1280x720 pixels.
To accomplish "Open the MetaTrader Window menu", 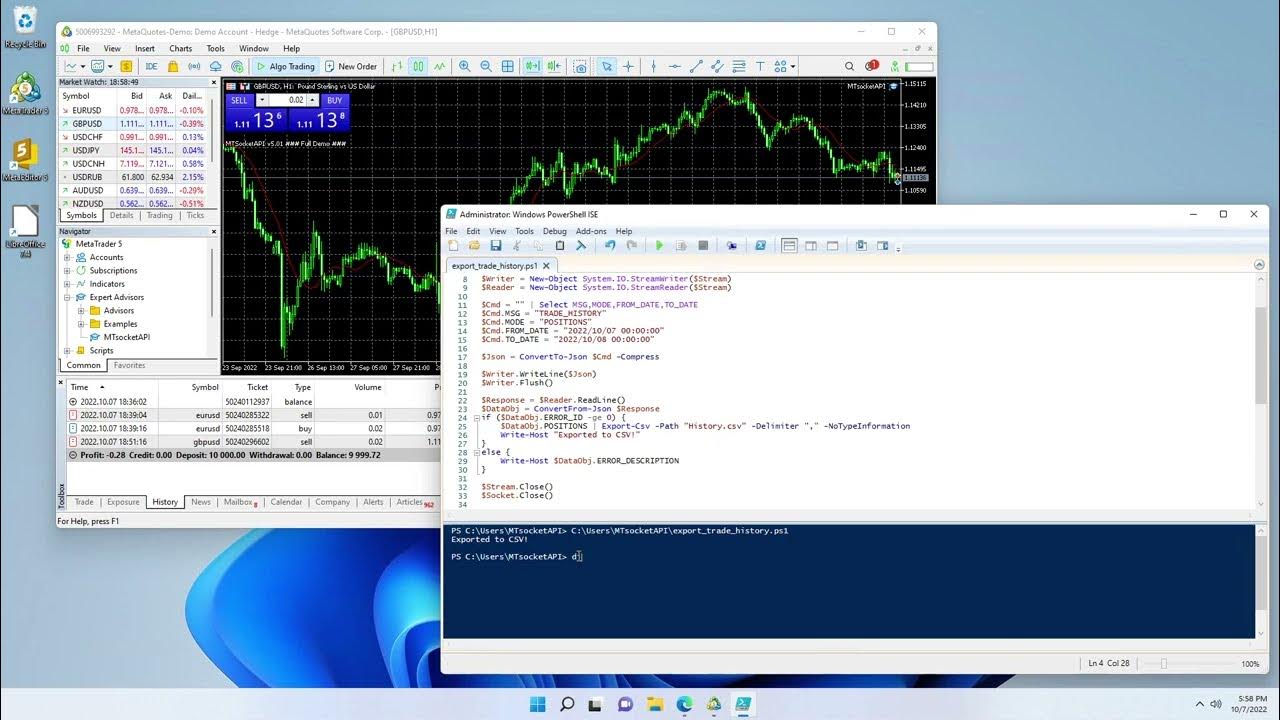I will (254, 48).
